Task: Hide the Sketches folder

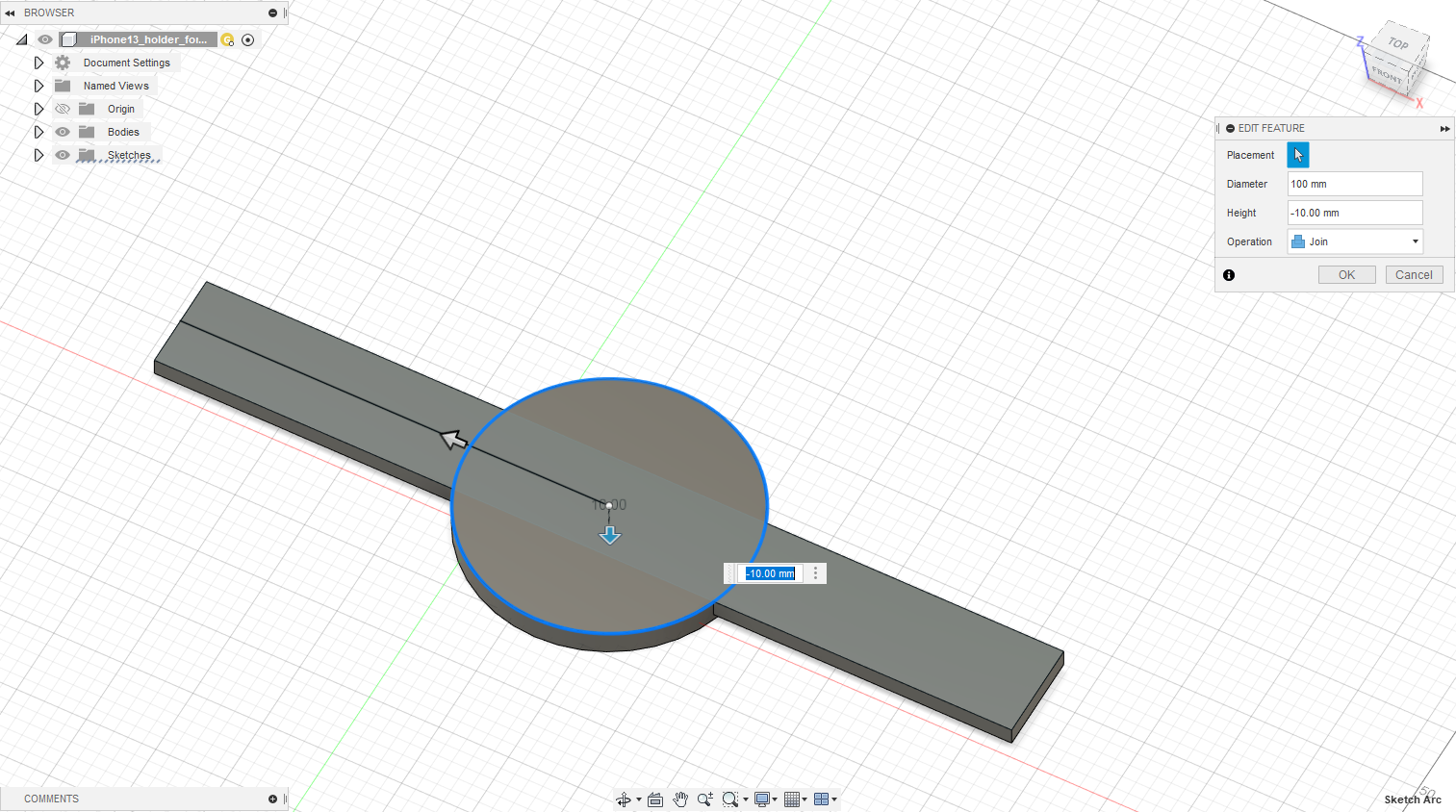Action: [63, 155]
